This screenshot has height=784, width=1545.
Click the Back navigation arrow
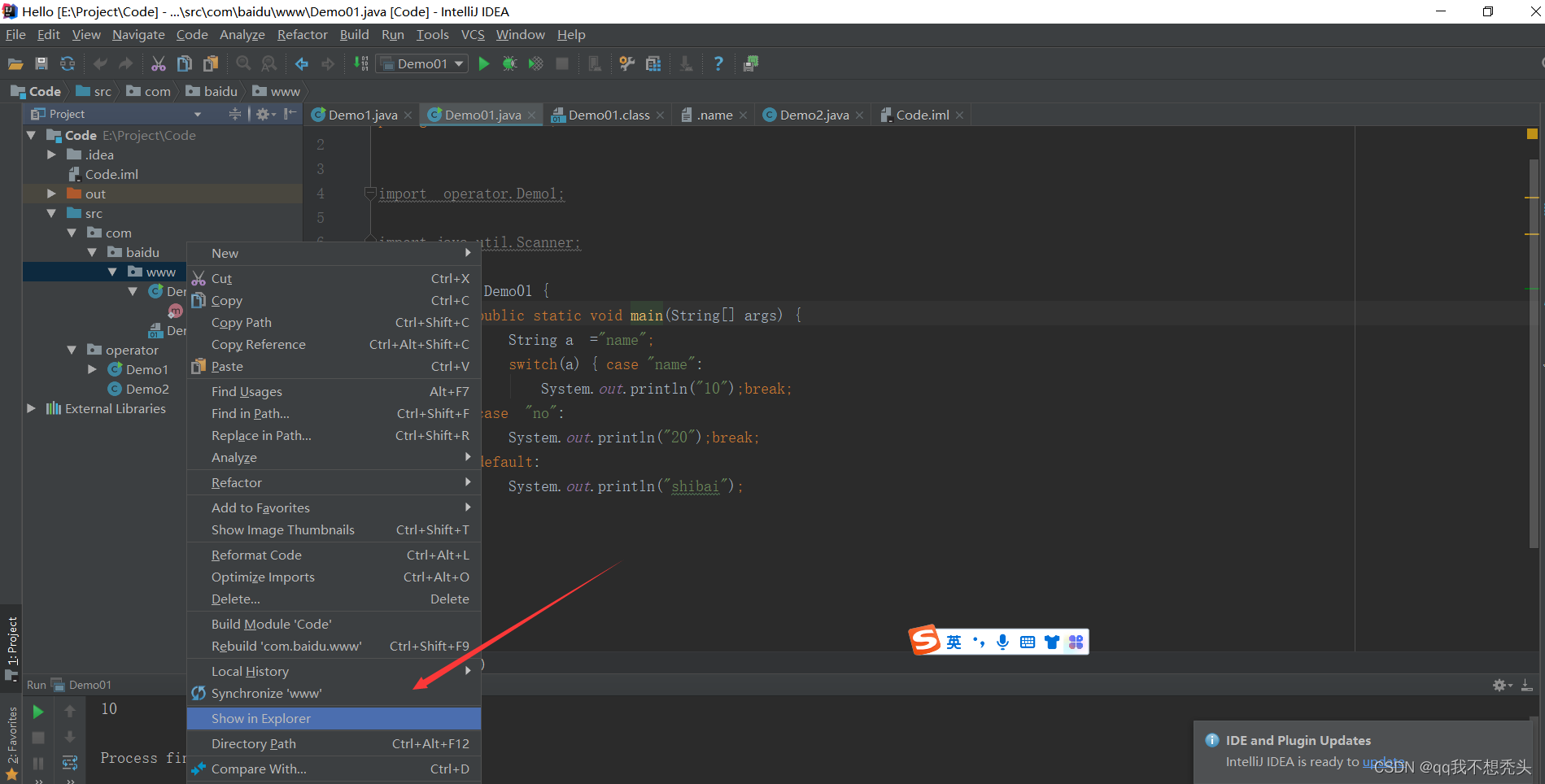pyautogui.click(x=302, y=63)
